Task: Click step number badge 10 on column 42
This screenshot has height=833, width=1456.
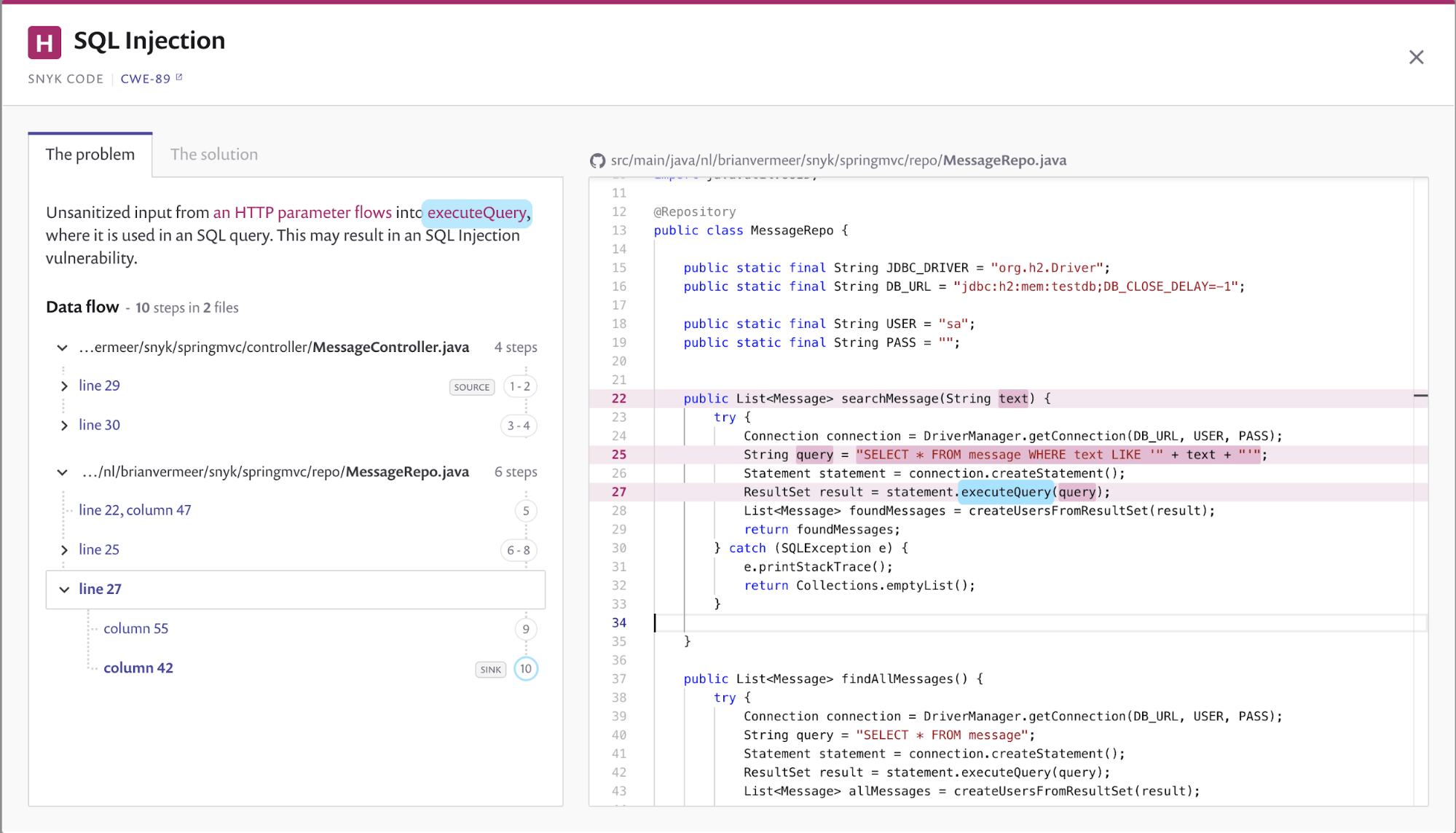Action: click(x=525, y=669)
